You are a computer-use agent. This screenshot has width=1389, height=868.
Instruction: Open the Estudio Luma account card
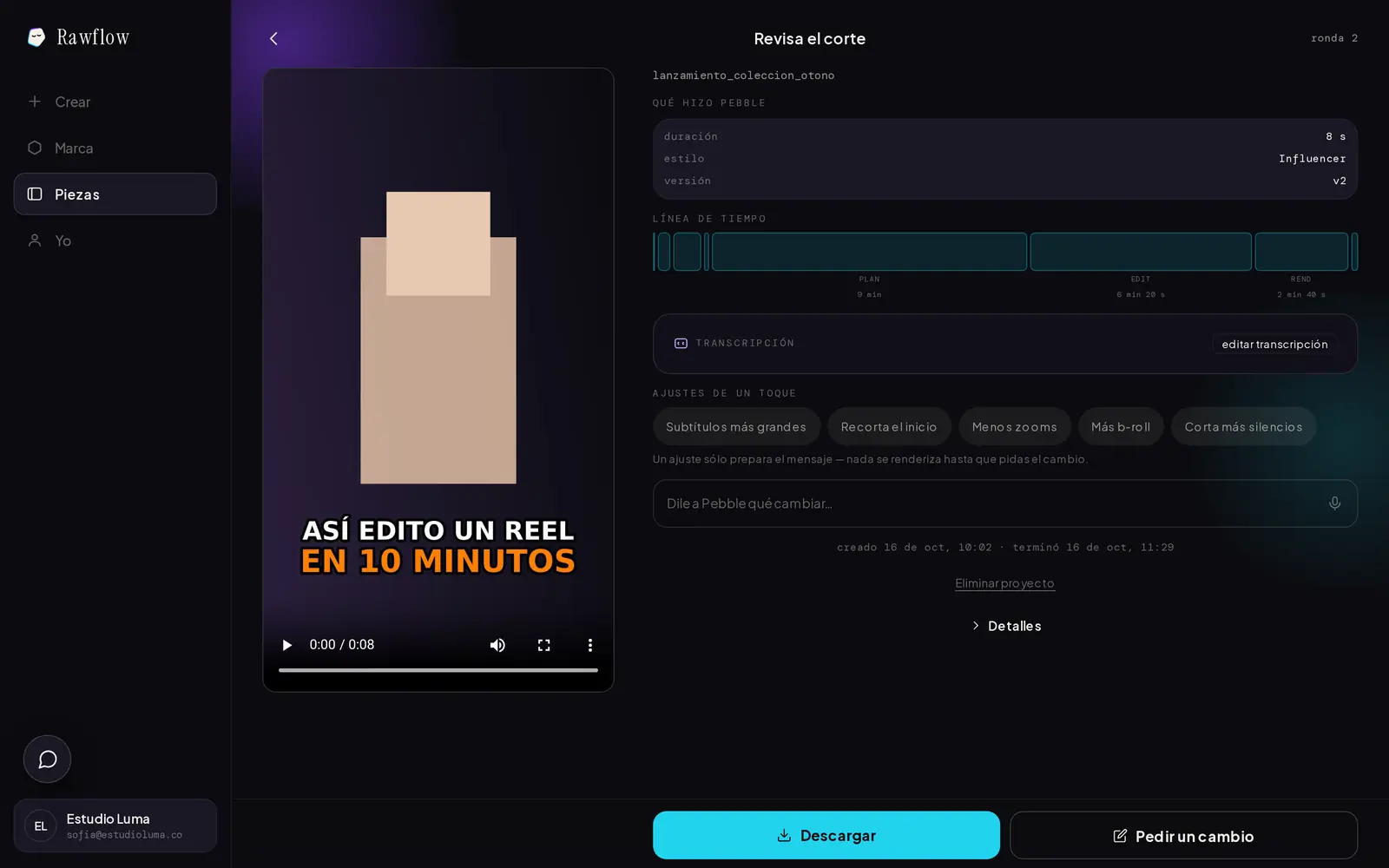(115, 825)
